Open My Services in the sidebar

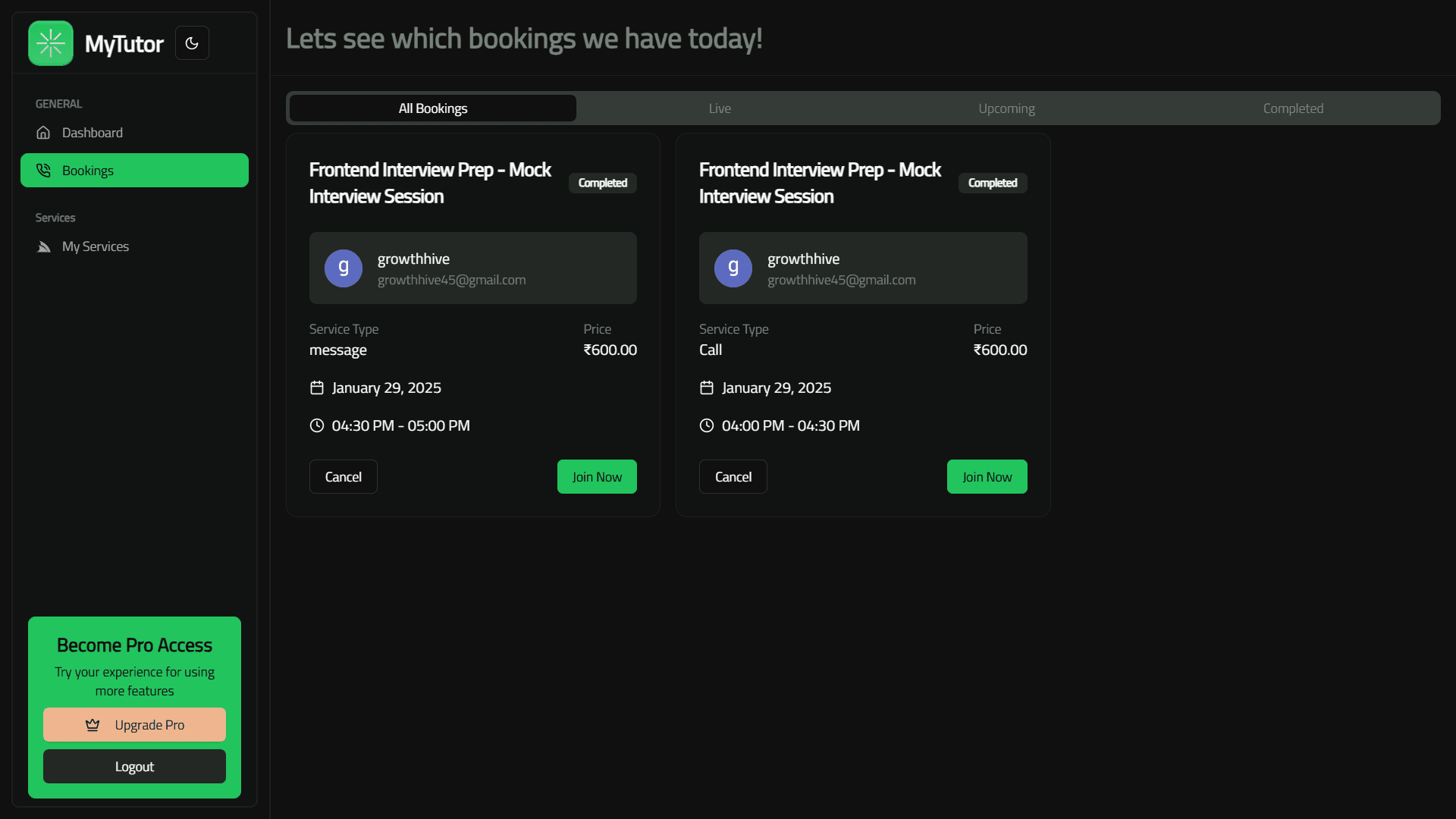(x=134, y=246)
